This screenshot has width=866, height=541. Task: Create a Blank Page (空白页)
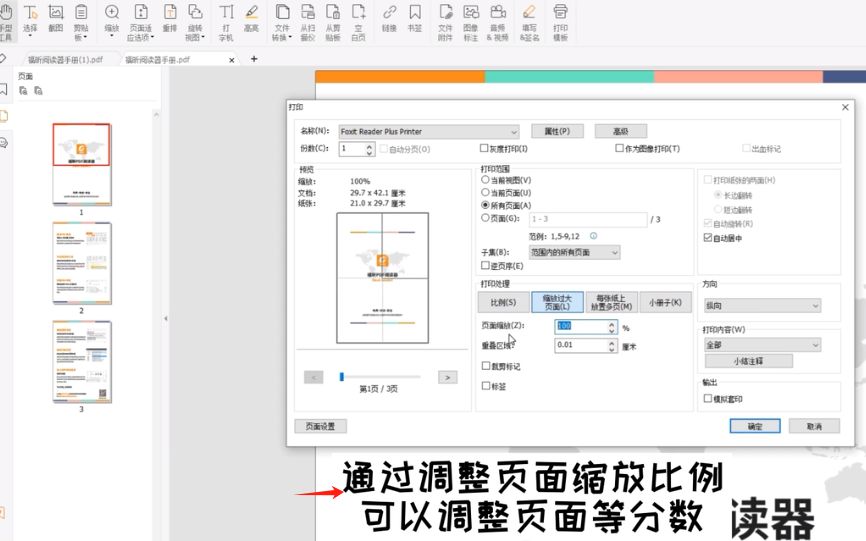pos(358,22)
